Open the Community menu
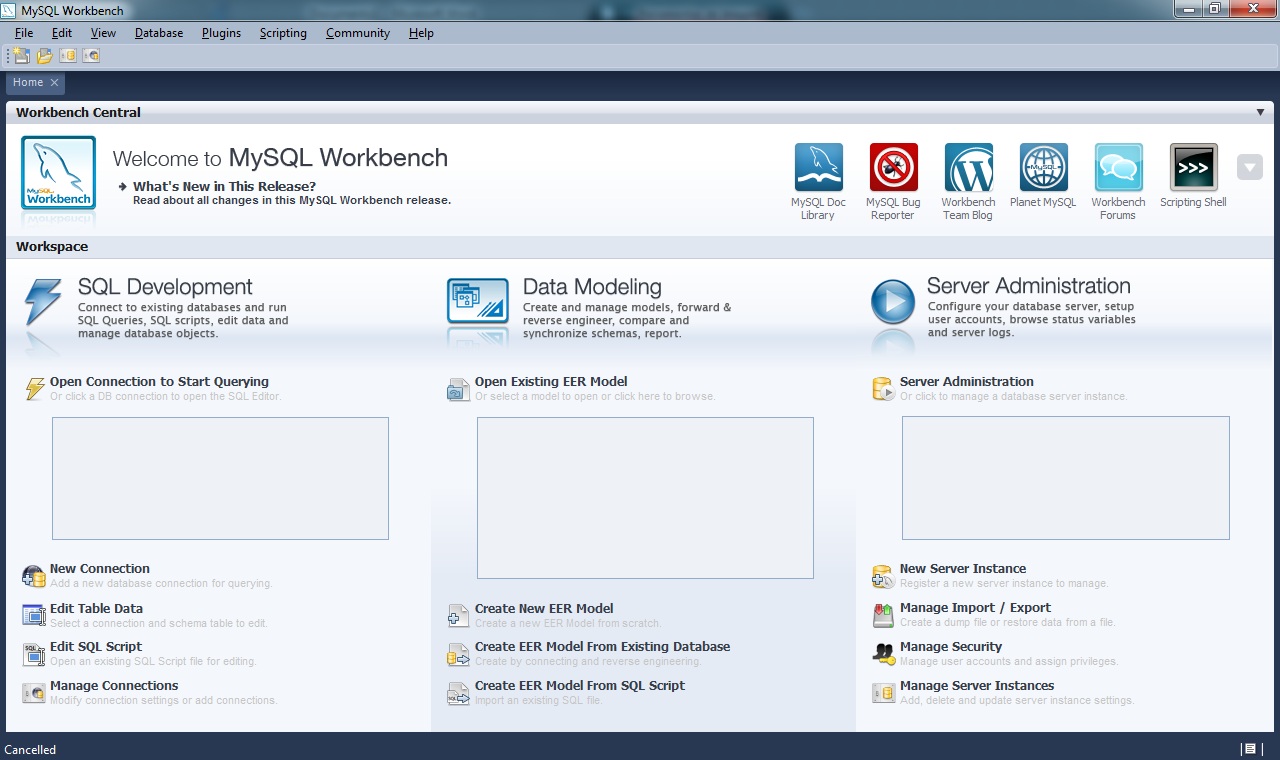This screenshot has width=1280, height=760. 357,33
